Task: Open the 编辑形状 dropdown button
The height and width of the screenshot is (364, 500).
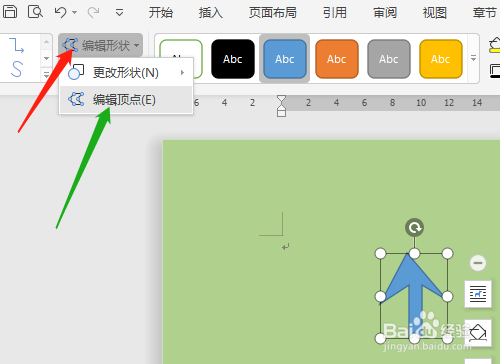Action: (x=100, y=45)
